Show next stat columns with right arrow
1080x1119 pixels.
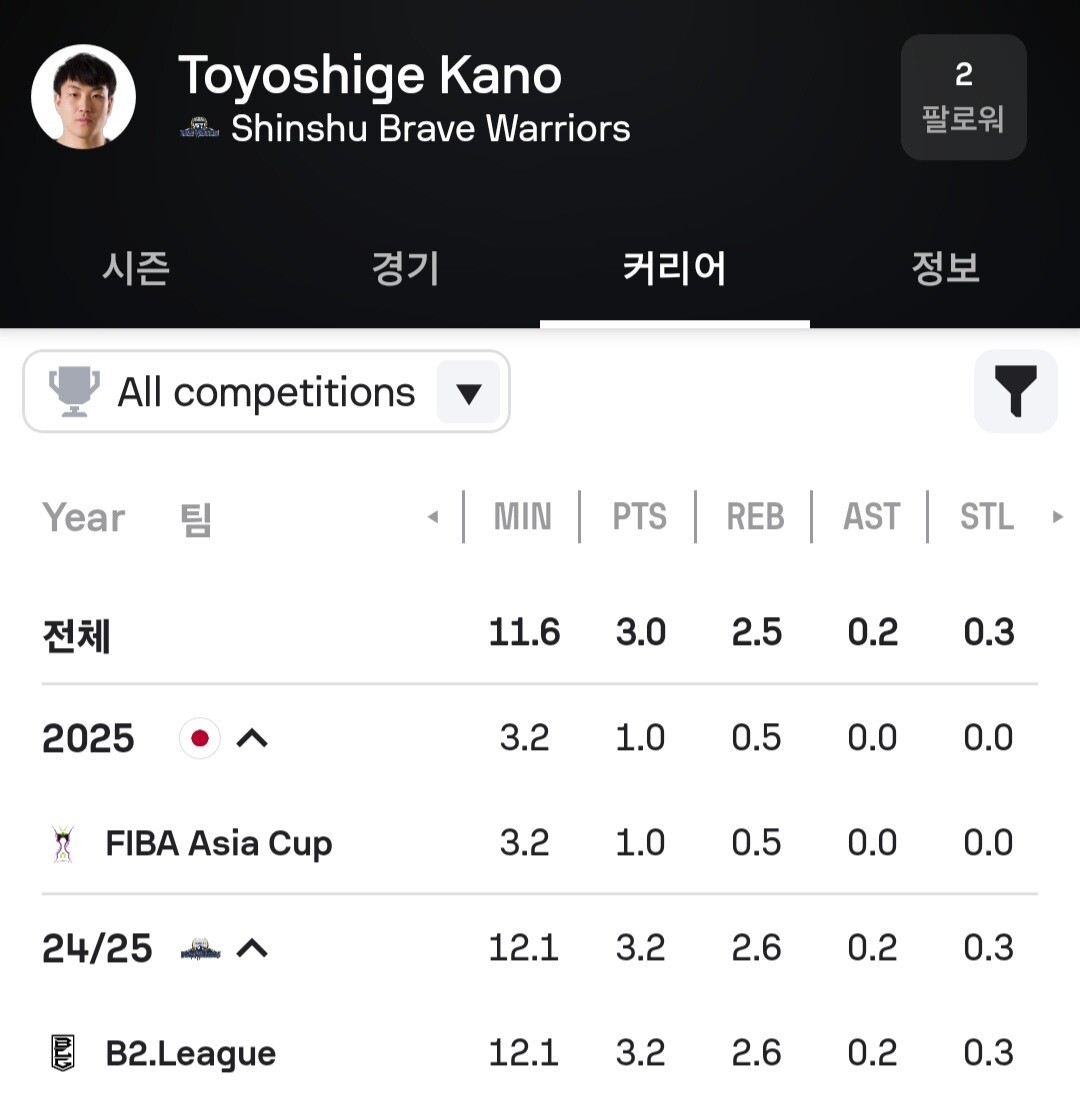(x=1058, y=517)
